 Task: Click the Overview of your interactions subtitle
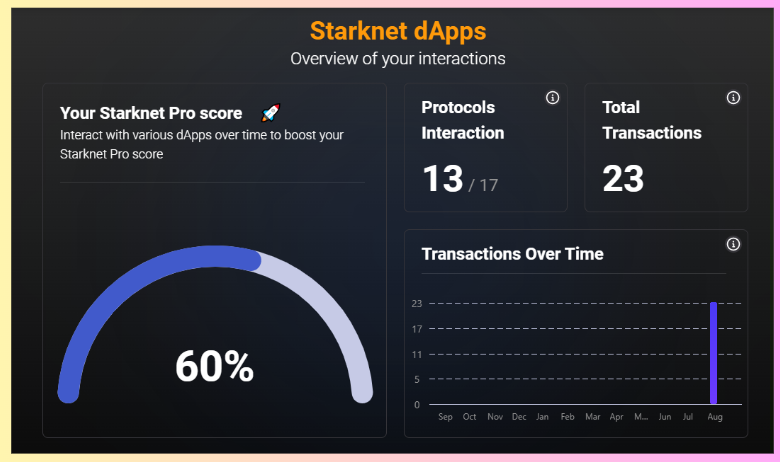tap(398, 59)
